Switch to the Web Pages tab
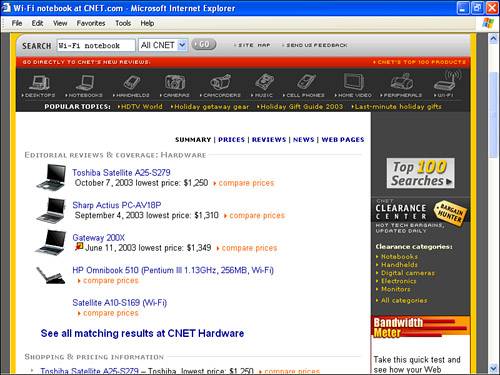Screen dimensions: 500x375 tap(343, 140)
